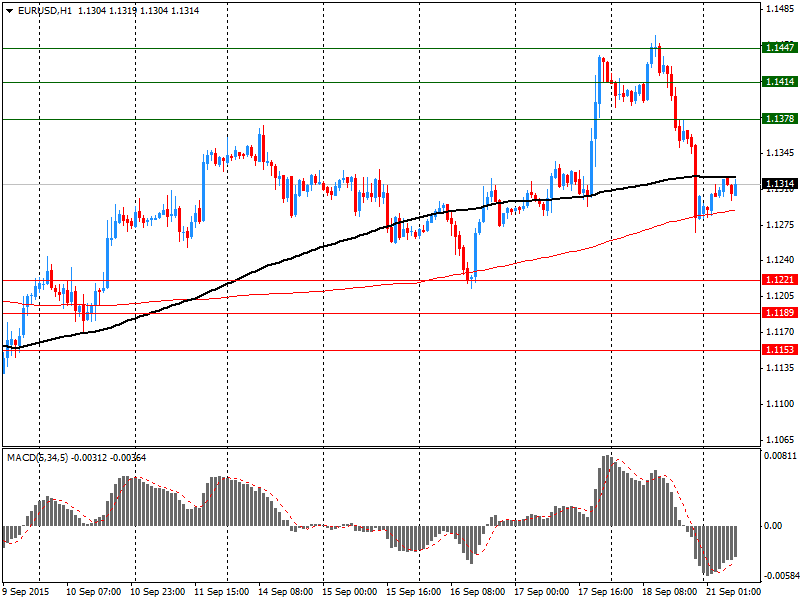Click the current price label 1.1314

pyautogui.click(x=780, y=184)
